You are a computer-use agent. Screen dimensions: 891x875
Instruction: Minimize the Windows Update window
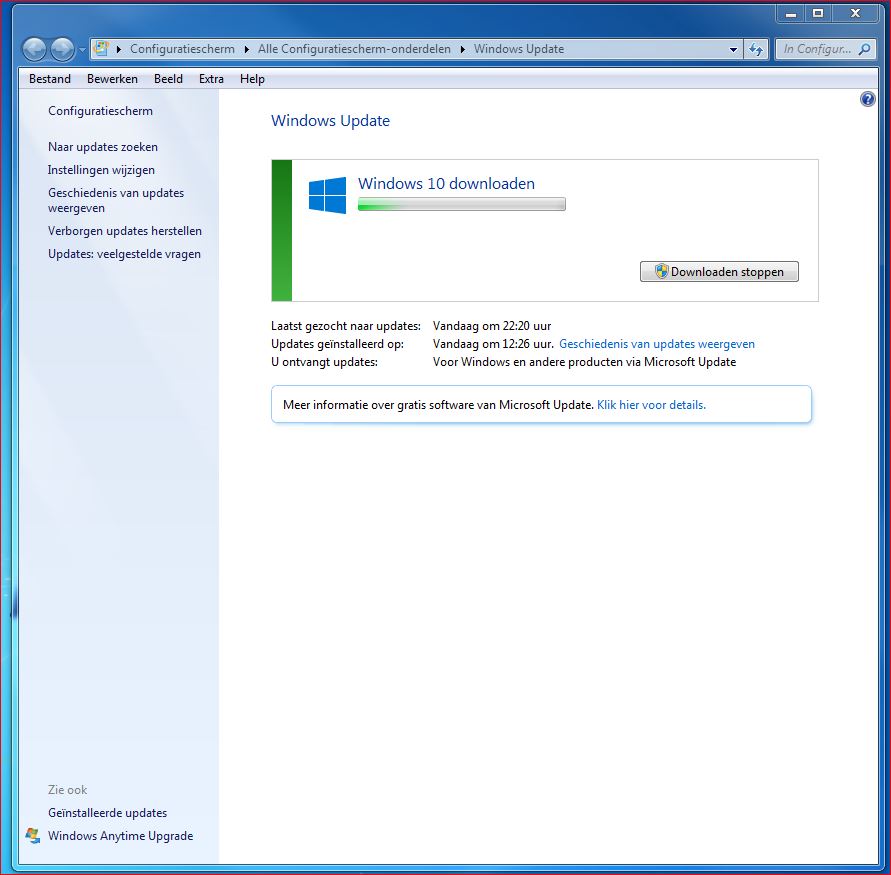point(790,14)
